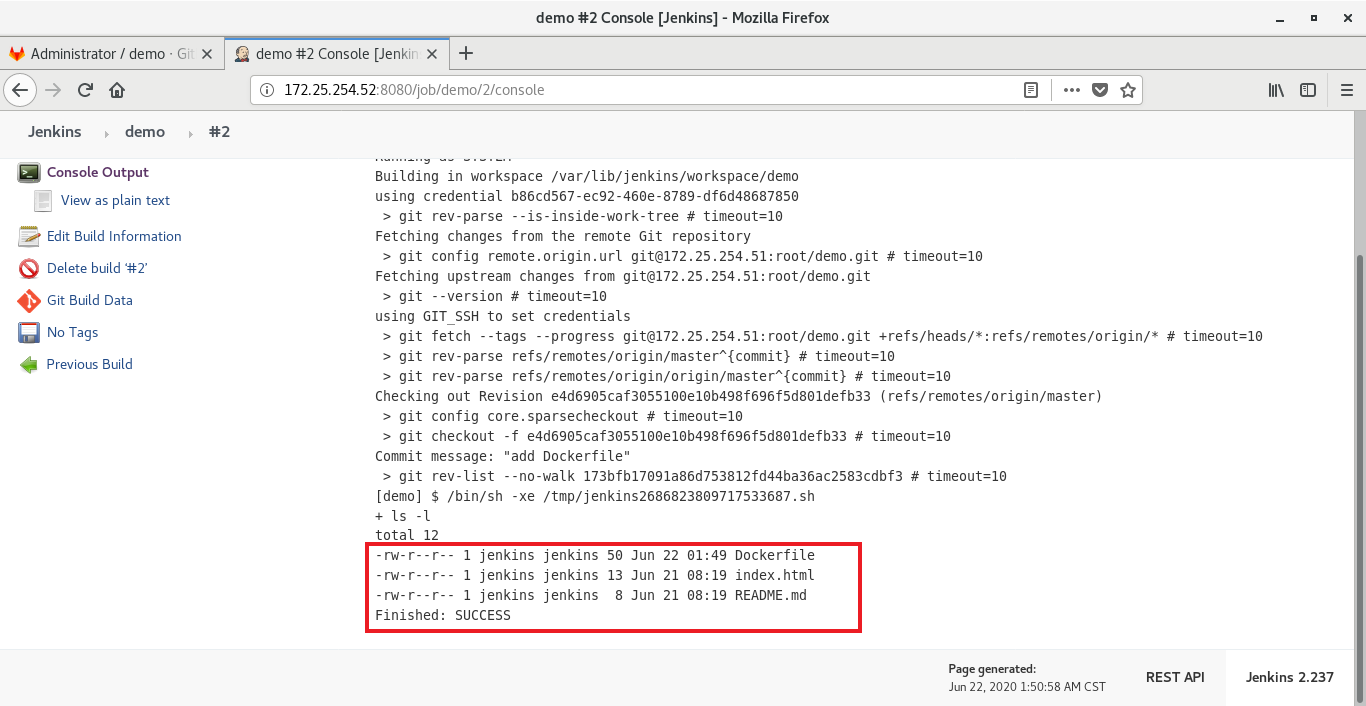Click the green Previous Build arrow icon
Screen dimensions: 1366x706
point(29,365)
